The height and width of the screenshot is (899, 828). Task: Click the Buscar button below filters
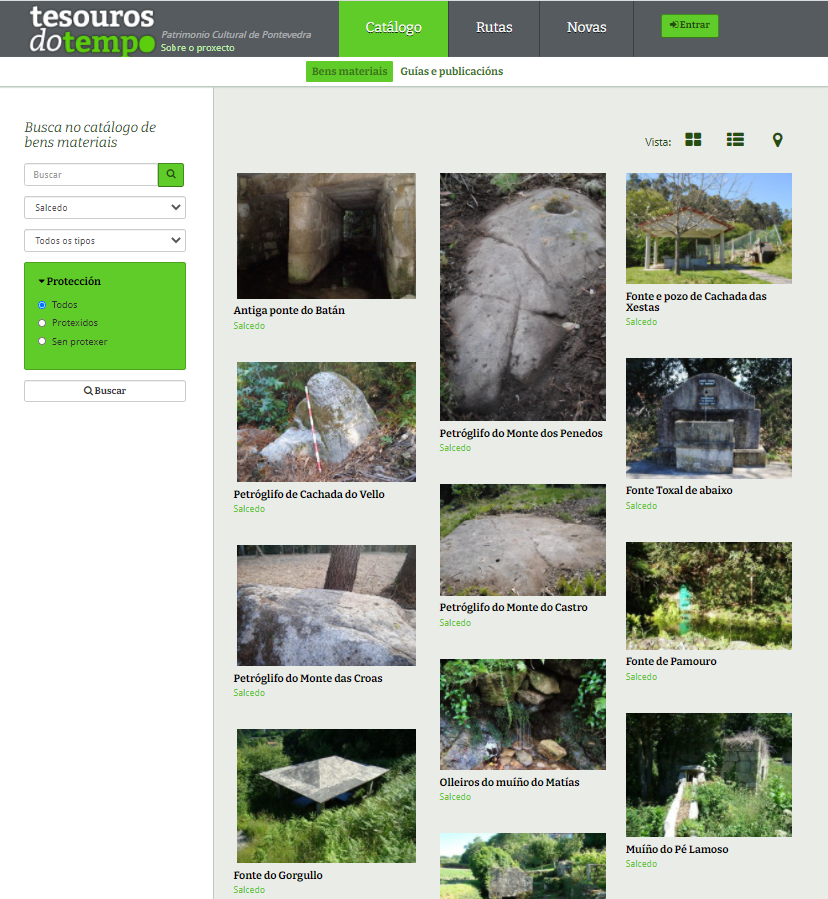point(105,391)
